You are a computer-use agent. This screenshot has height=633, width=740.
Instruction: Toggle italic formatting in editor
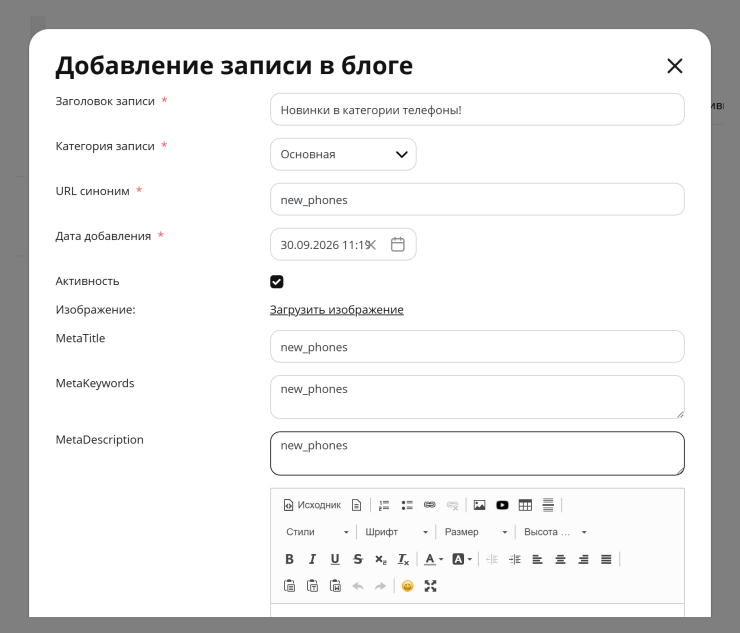pos(312,559)
